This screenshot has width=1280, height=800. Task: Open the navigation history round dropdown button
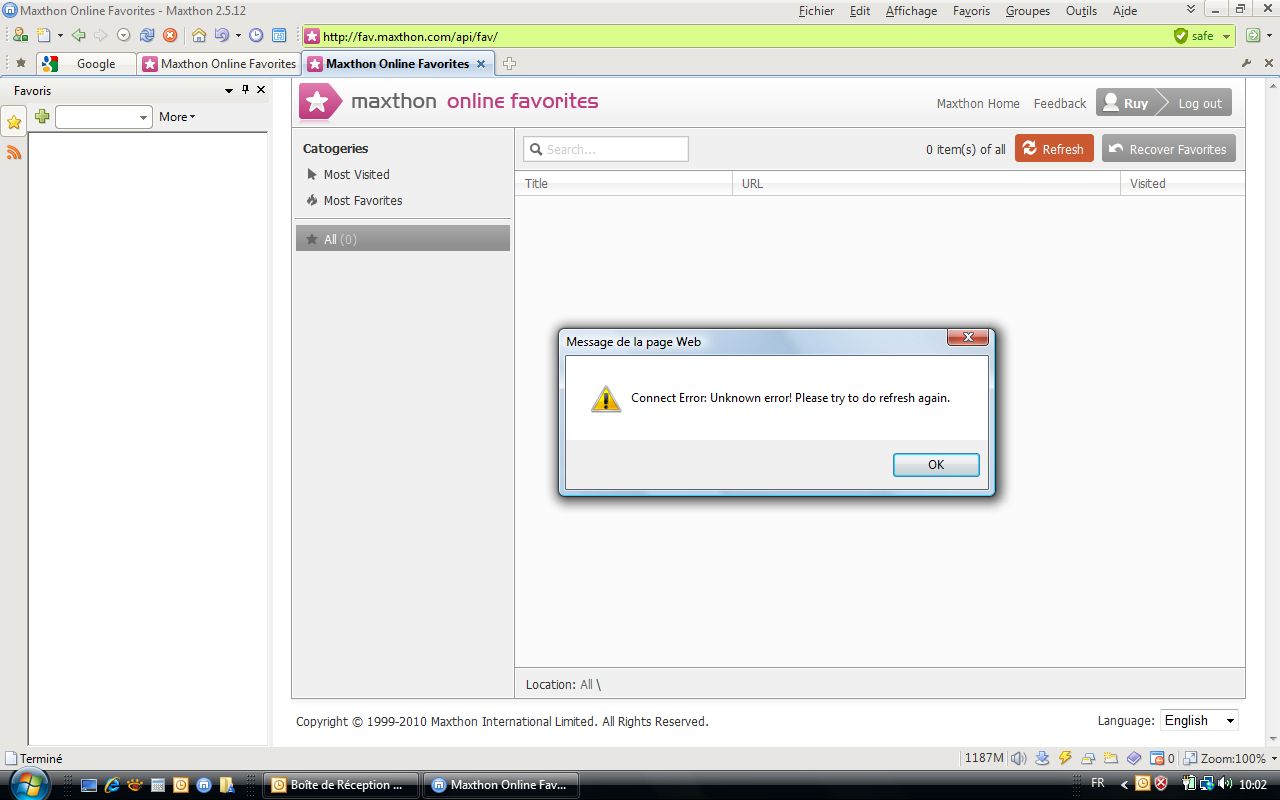[x=124, y=35]
